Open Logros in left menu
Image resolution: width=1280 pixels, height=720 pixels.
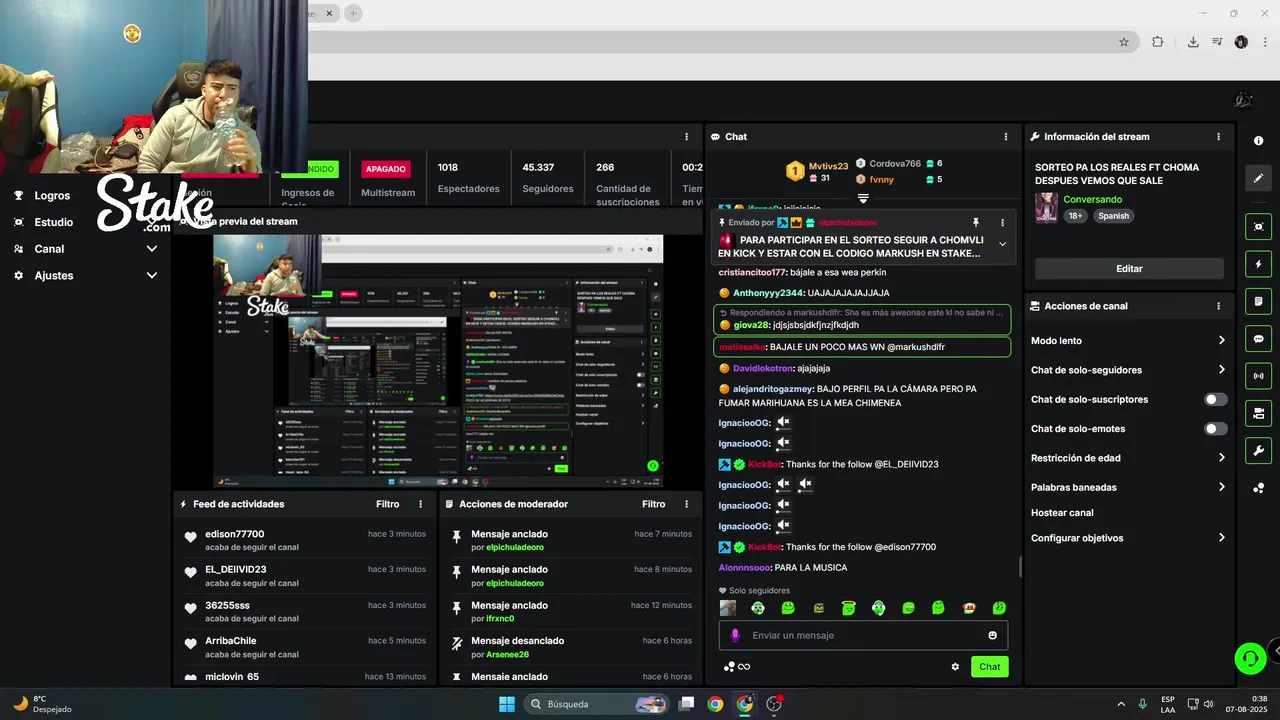[x=52, y=196]
